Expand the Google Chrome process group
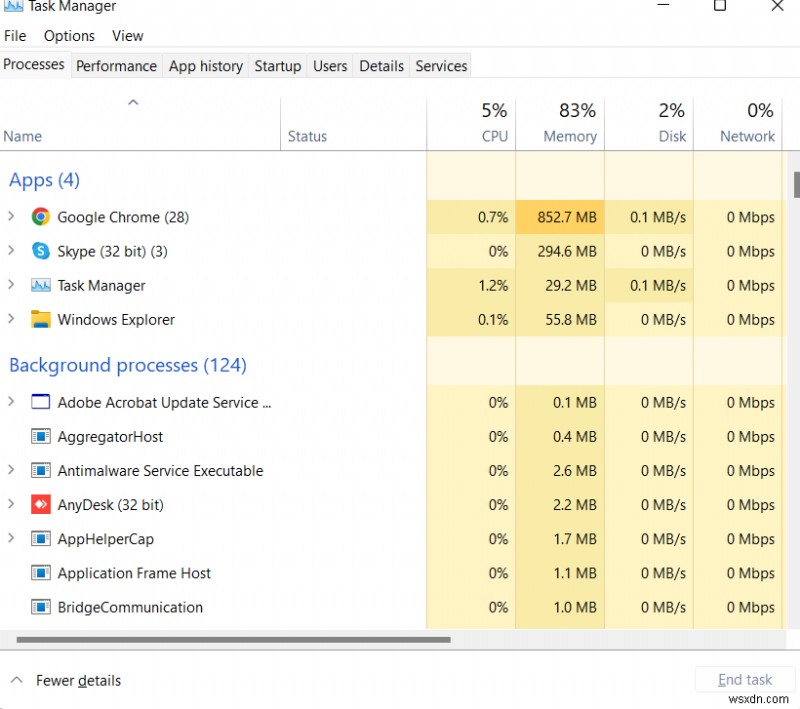 pyautogui.click(x=11, y=217)
